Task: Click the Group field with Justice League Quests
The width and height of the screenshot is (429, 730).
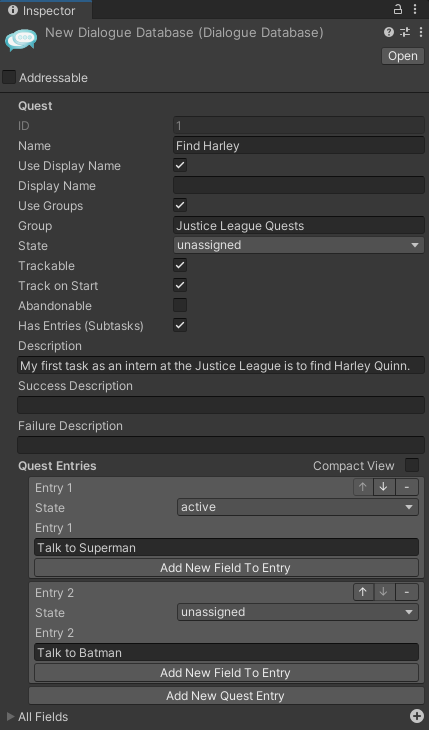Action: point(299,225)
